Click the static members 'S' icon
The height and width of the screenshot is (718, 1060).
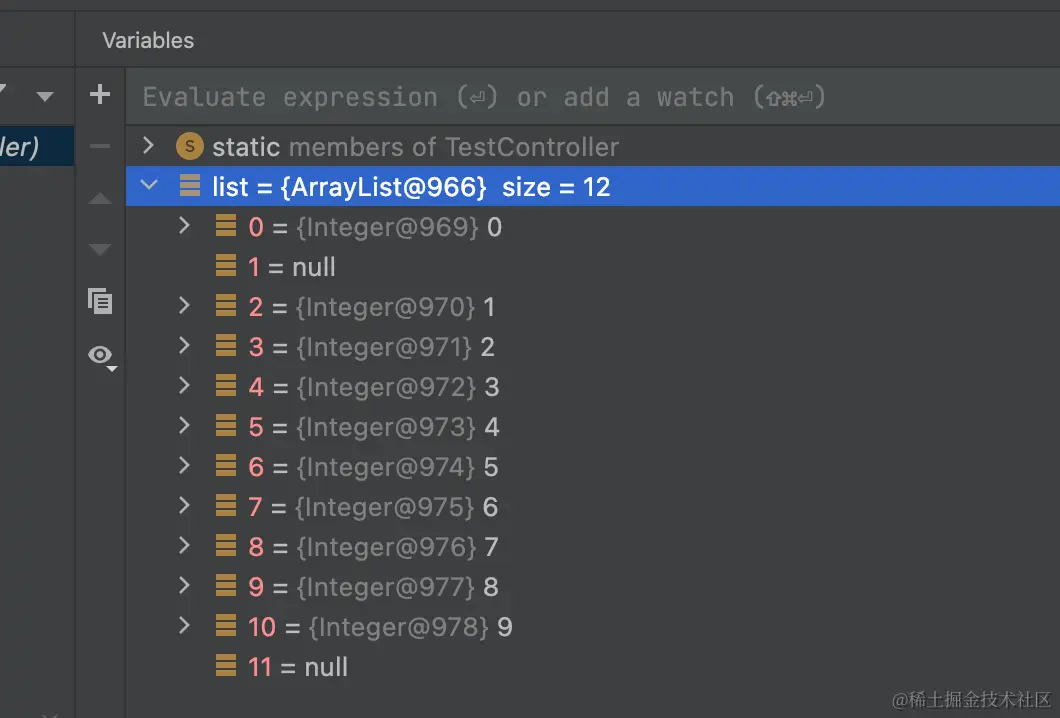click(x=189, y=147)
